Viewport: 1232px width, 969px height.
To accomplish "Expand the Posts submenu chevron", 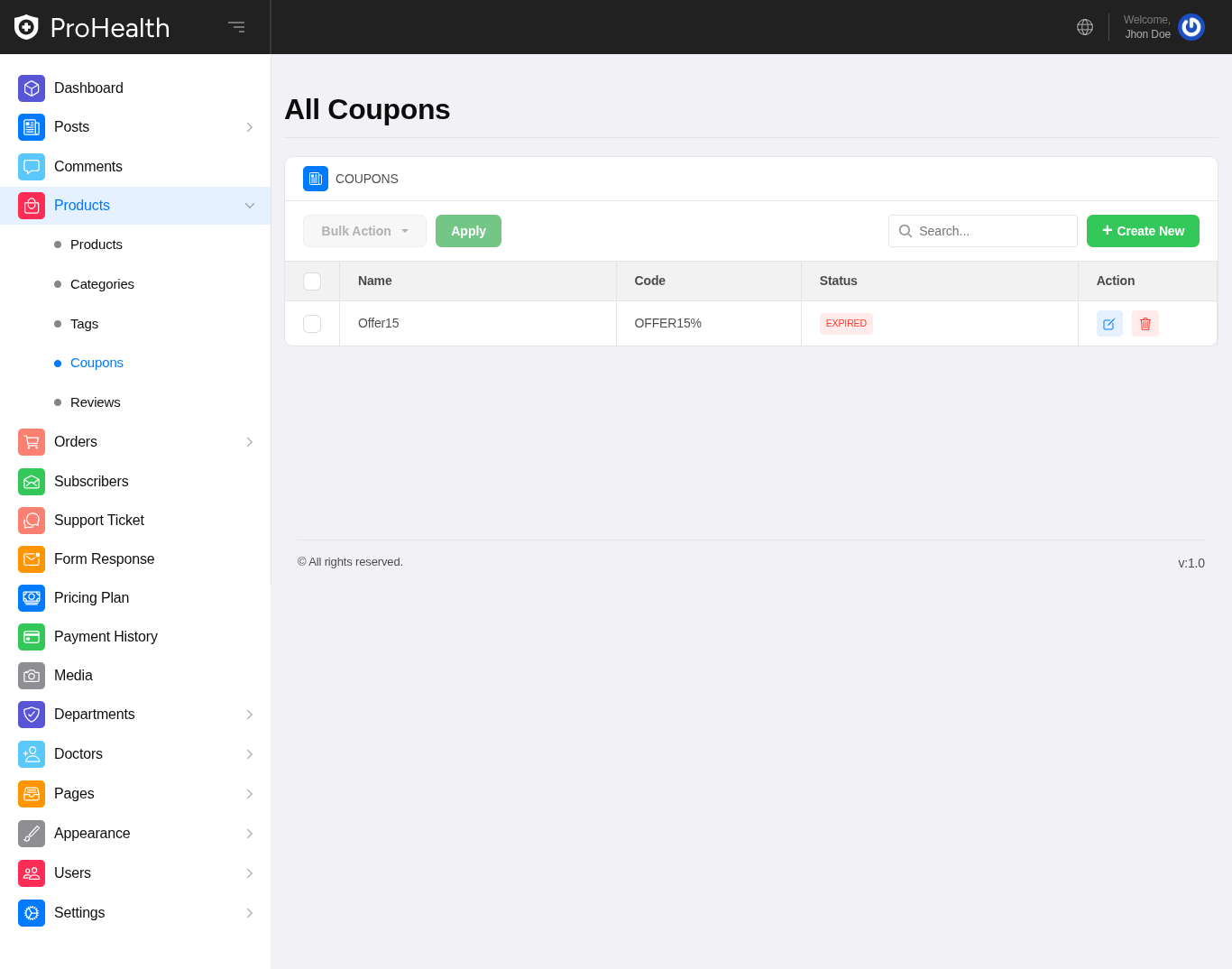I will [250, 127].
